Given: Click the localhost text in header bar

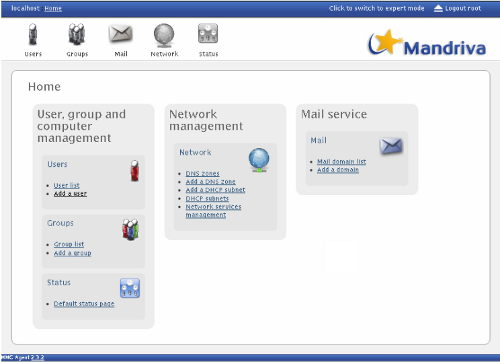Looking at the screenshot, I should (x=25, y=8).
